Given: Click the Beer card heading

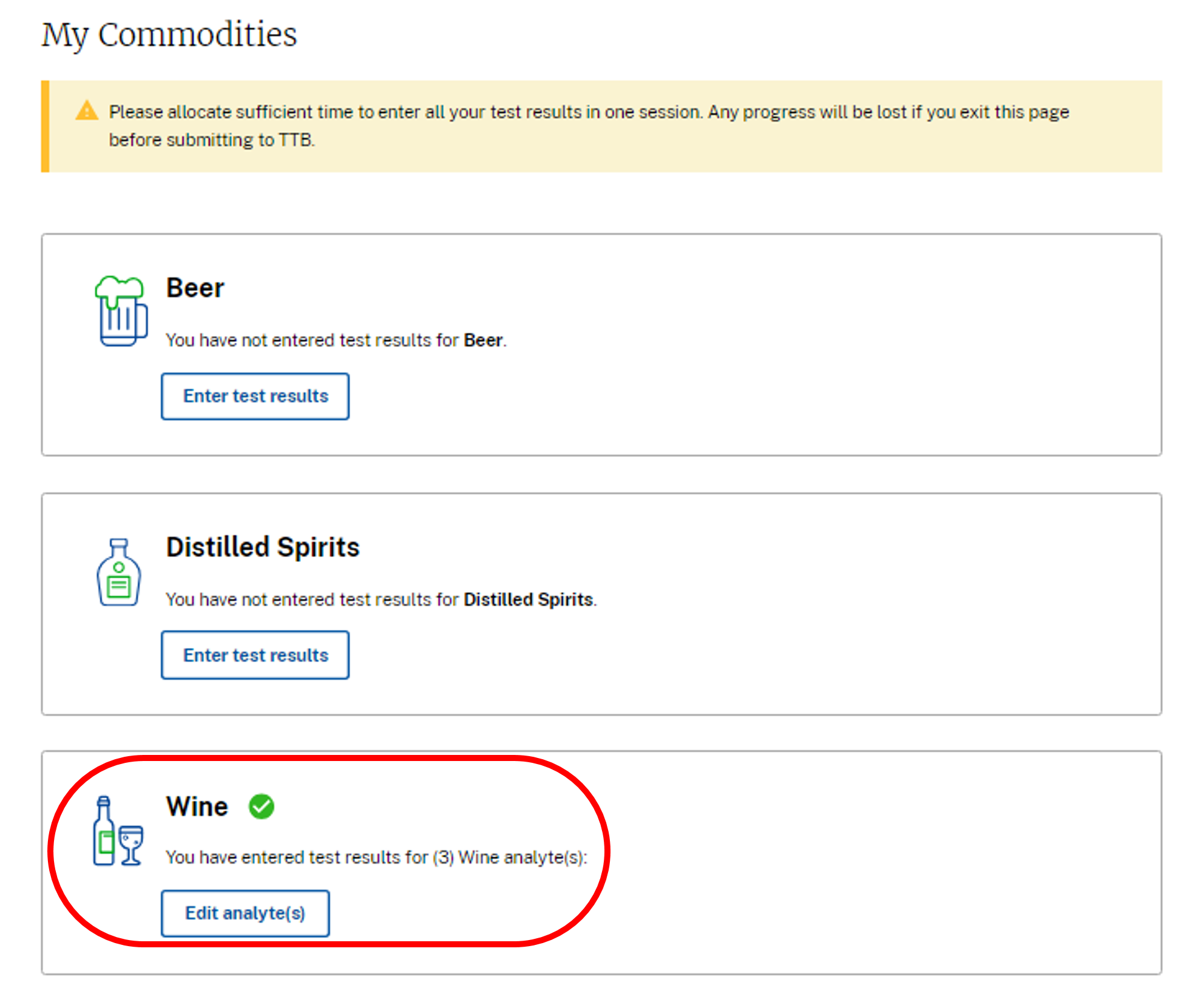Looking at the screenshot, I should tap(195, 288).
